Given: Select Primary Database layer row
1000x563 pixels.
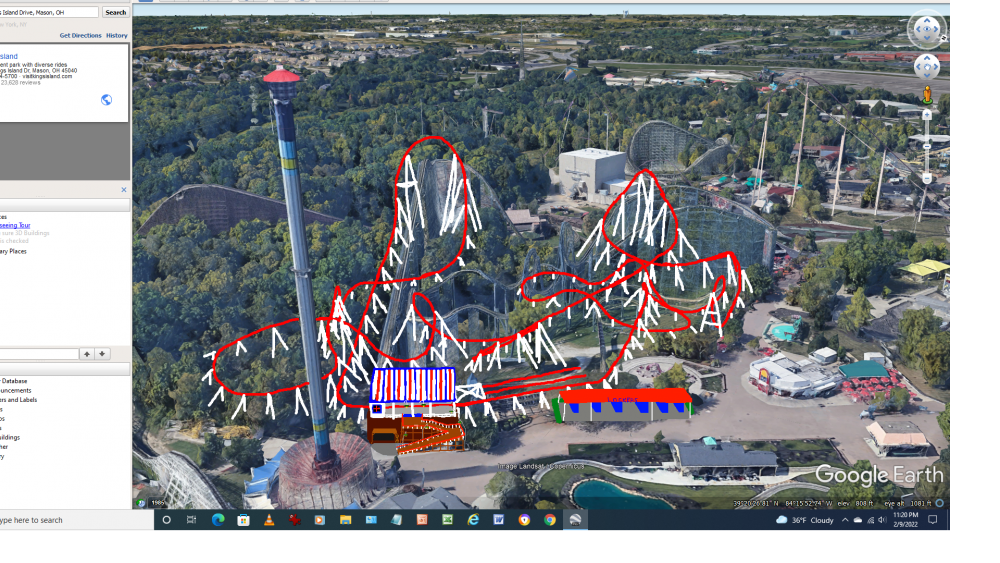Looking at the screenshot, I should click(13, 381).
